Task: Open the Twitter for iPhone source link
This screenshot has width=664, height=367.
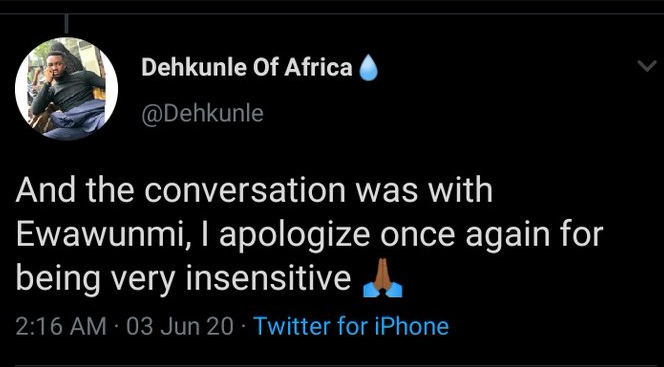Action: click(351, 326)
